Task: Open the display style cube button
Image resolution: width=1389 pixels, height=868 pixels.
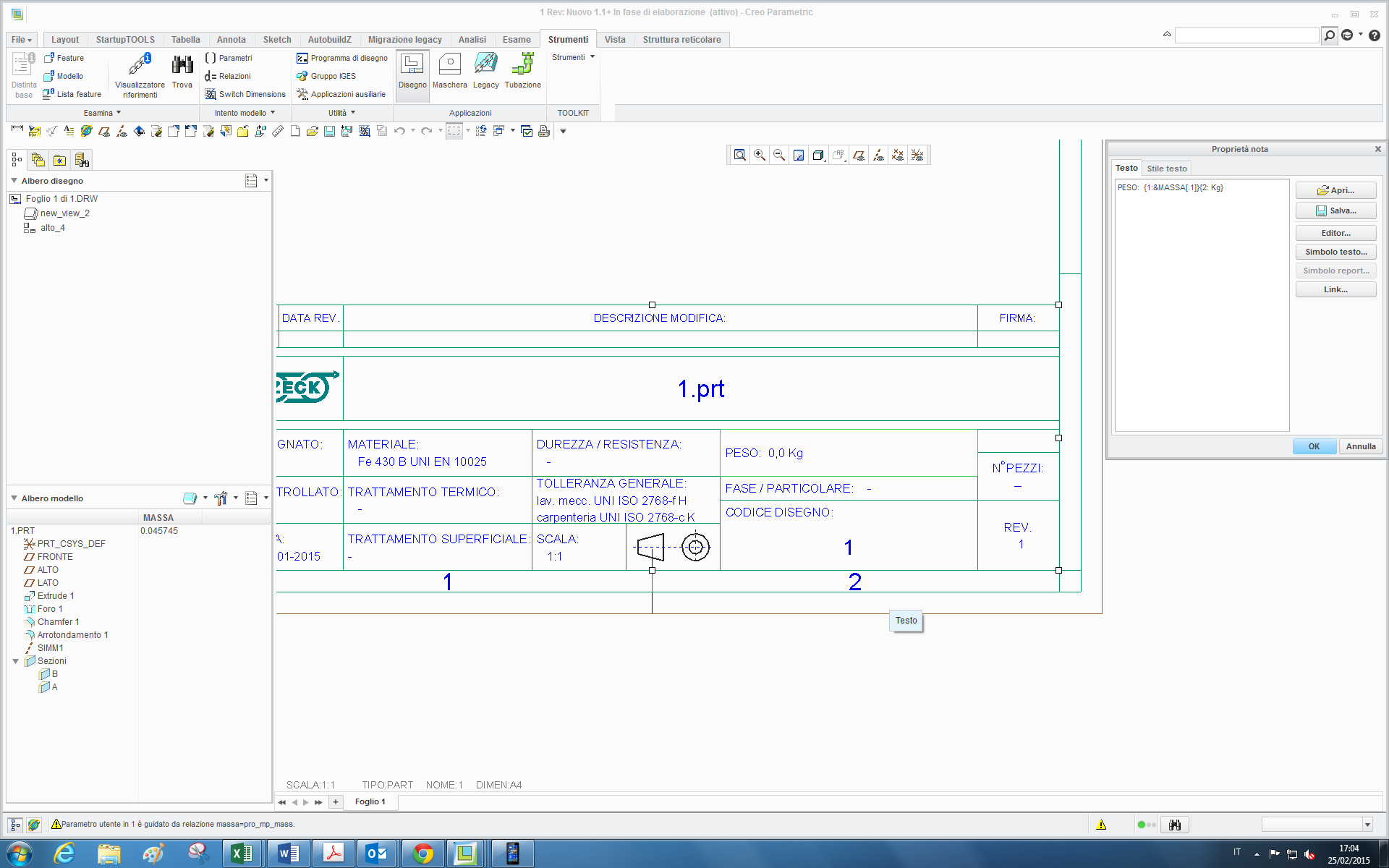Action: (818, 155)
